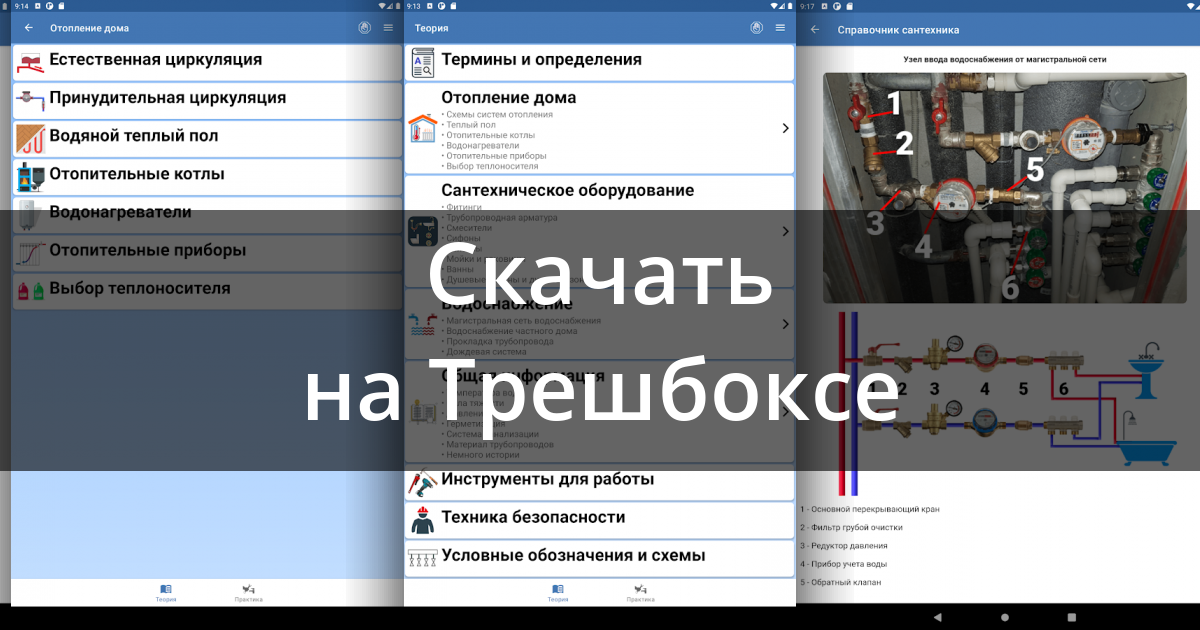Tap the Естественная циркуляция row icon
Viewport: 1200px width, 630px height.
click(30, 61)
